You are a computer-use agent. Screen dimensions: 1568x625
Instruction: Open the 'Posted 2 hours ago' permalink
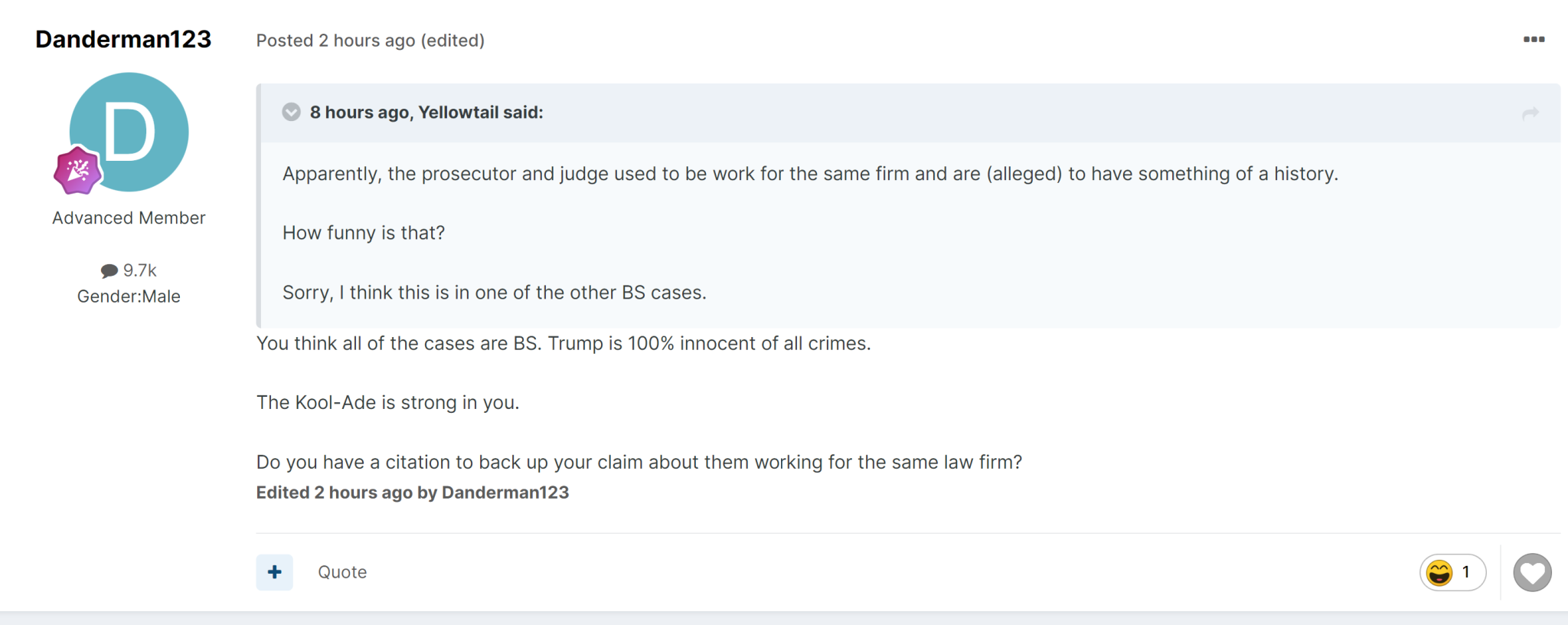tap(335, 41)
